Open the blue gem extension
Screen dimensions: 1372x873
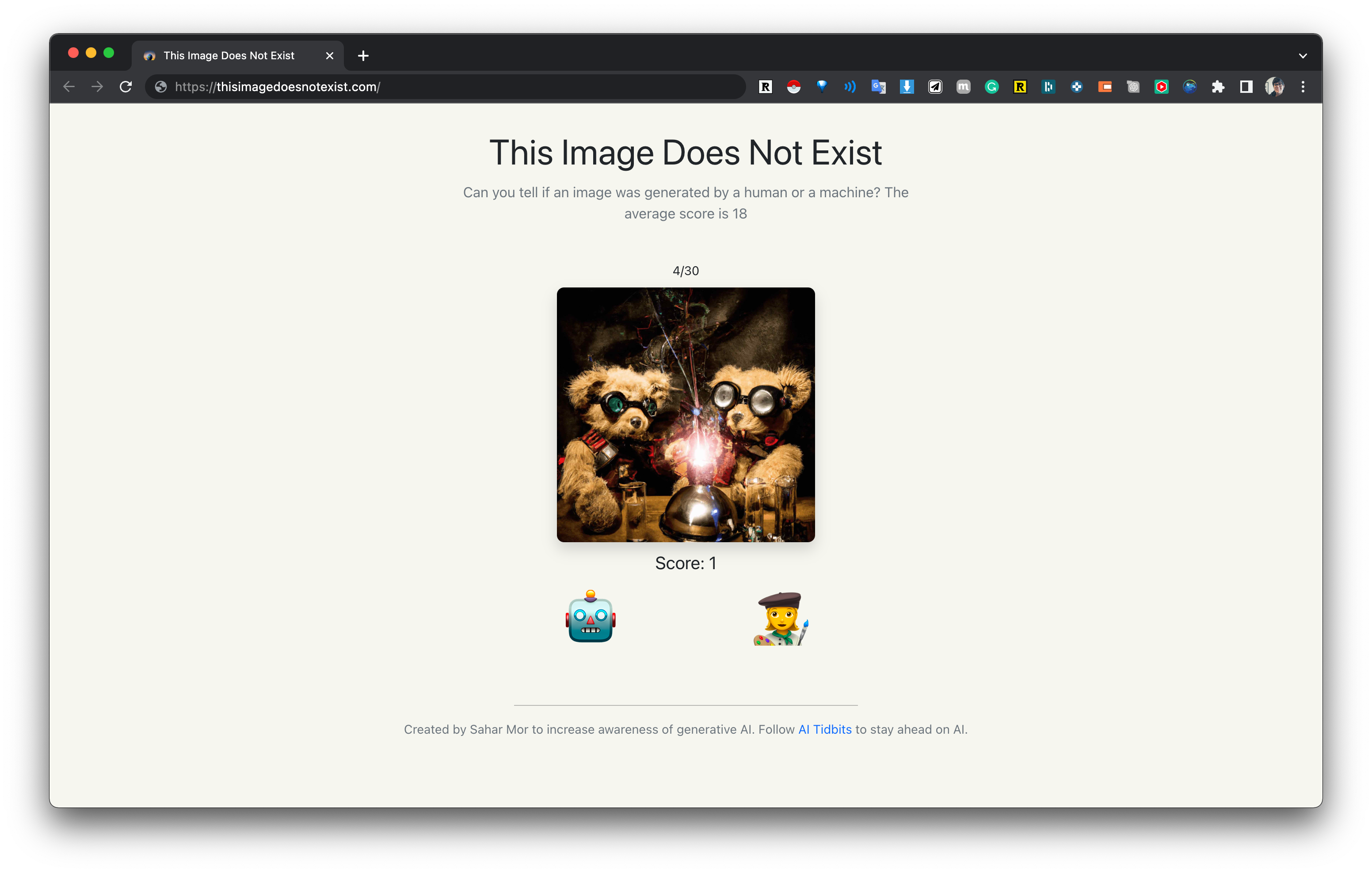coord(822,87)
